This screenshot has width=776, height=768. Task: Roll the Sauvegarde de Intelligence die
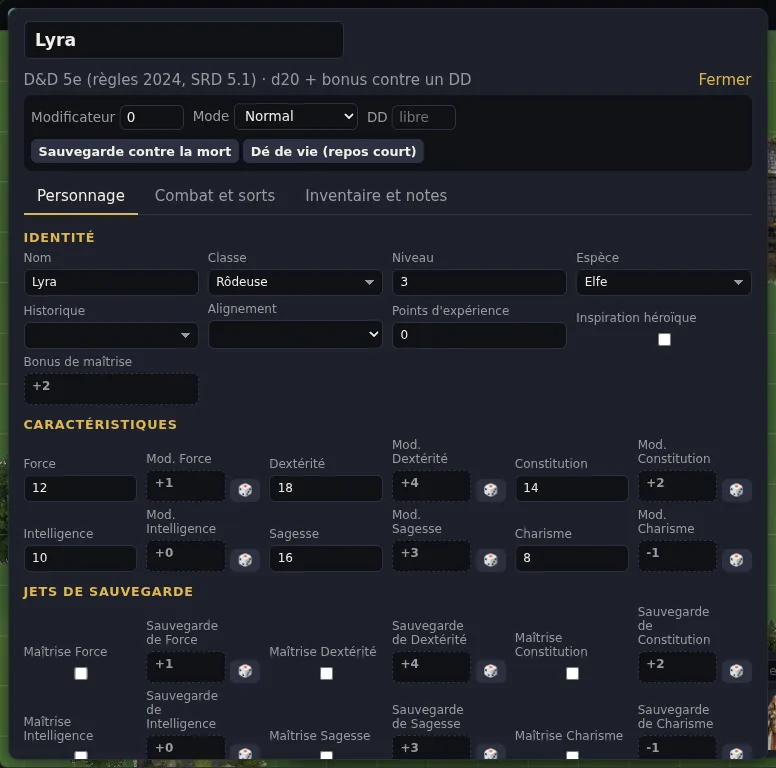(245, 753)
